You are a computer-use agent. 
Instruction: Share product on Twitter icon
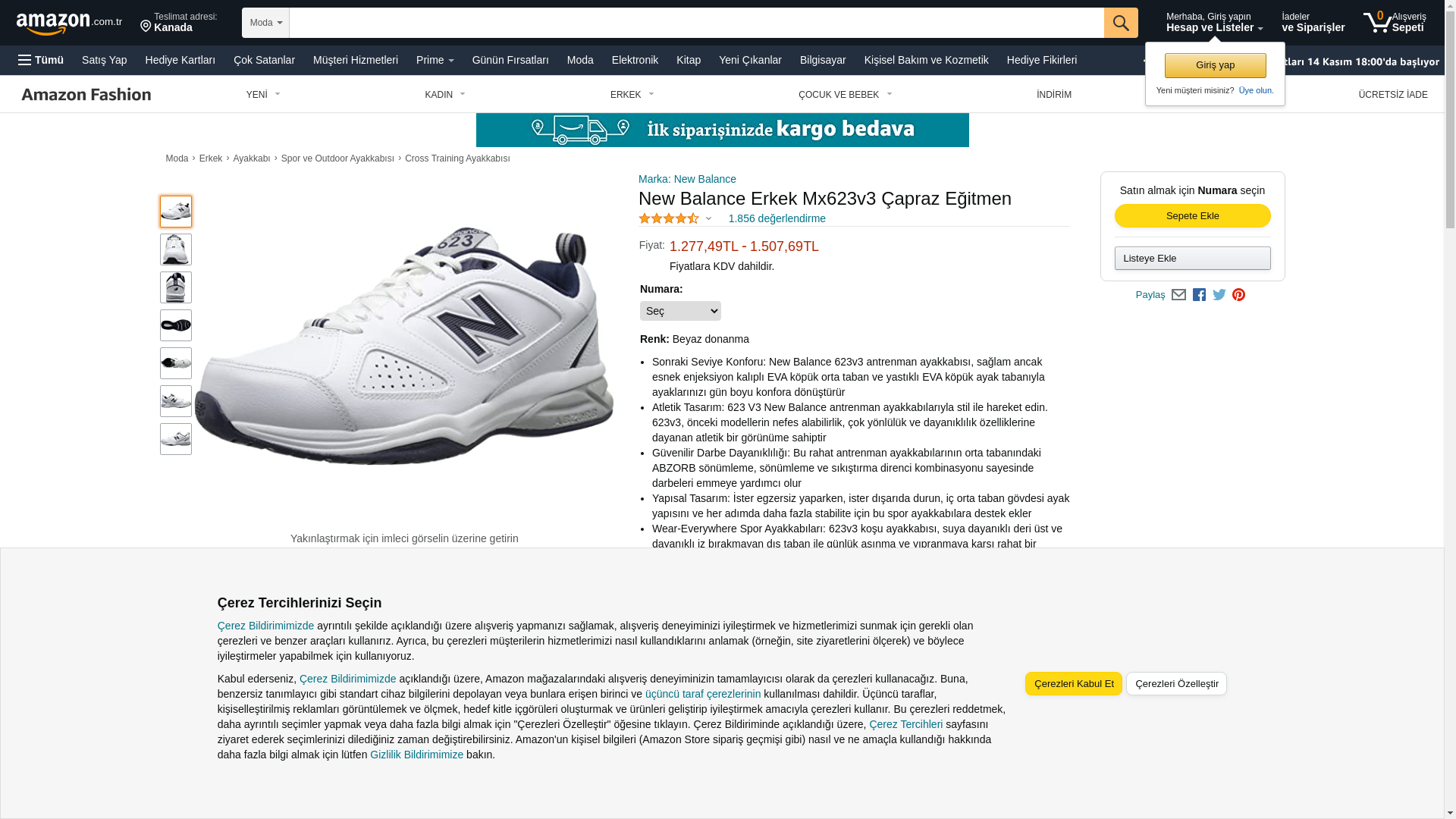[x=1219, y=295]
